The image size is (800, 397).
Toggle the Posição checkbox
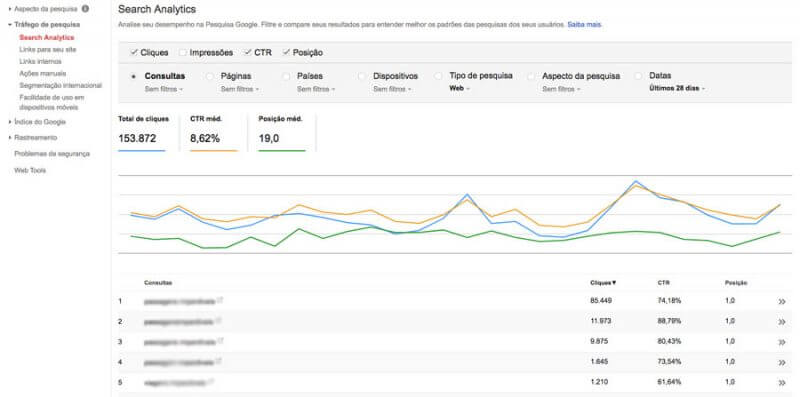pyautogui.click(x=287, y=53)
